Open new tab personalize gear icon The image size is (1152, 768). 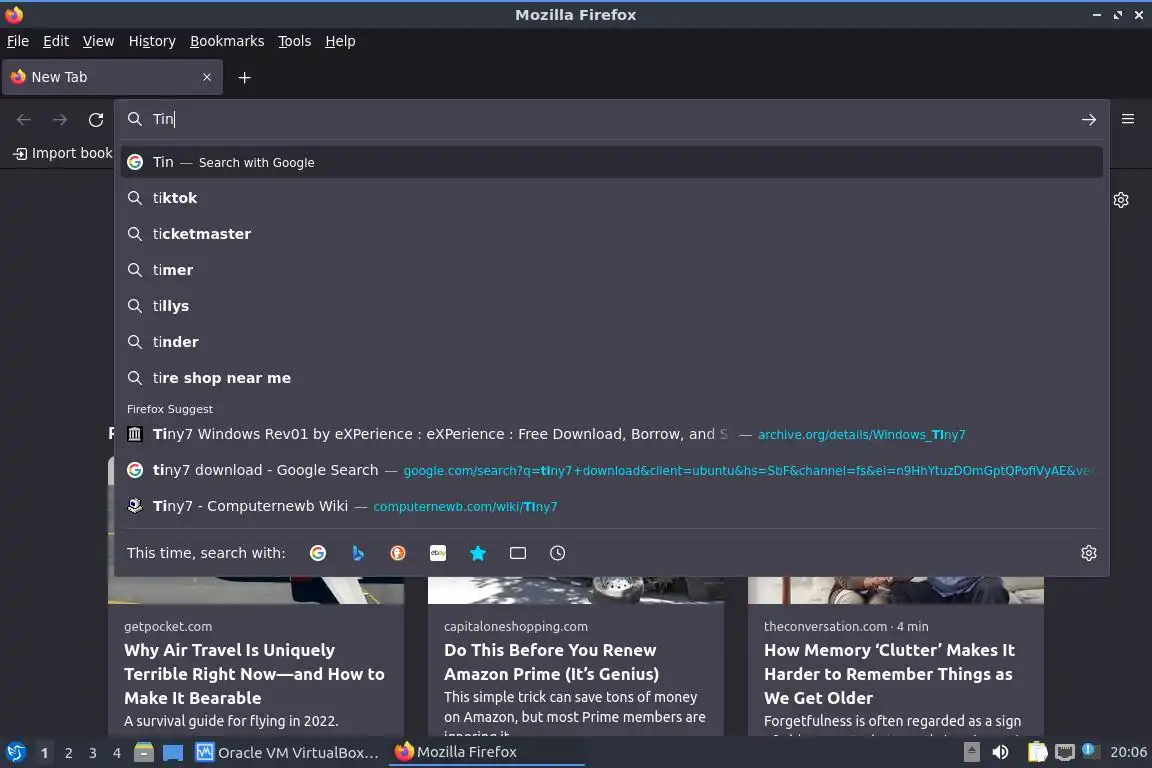tap(1121, 200)
